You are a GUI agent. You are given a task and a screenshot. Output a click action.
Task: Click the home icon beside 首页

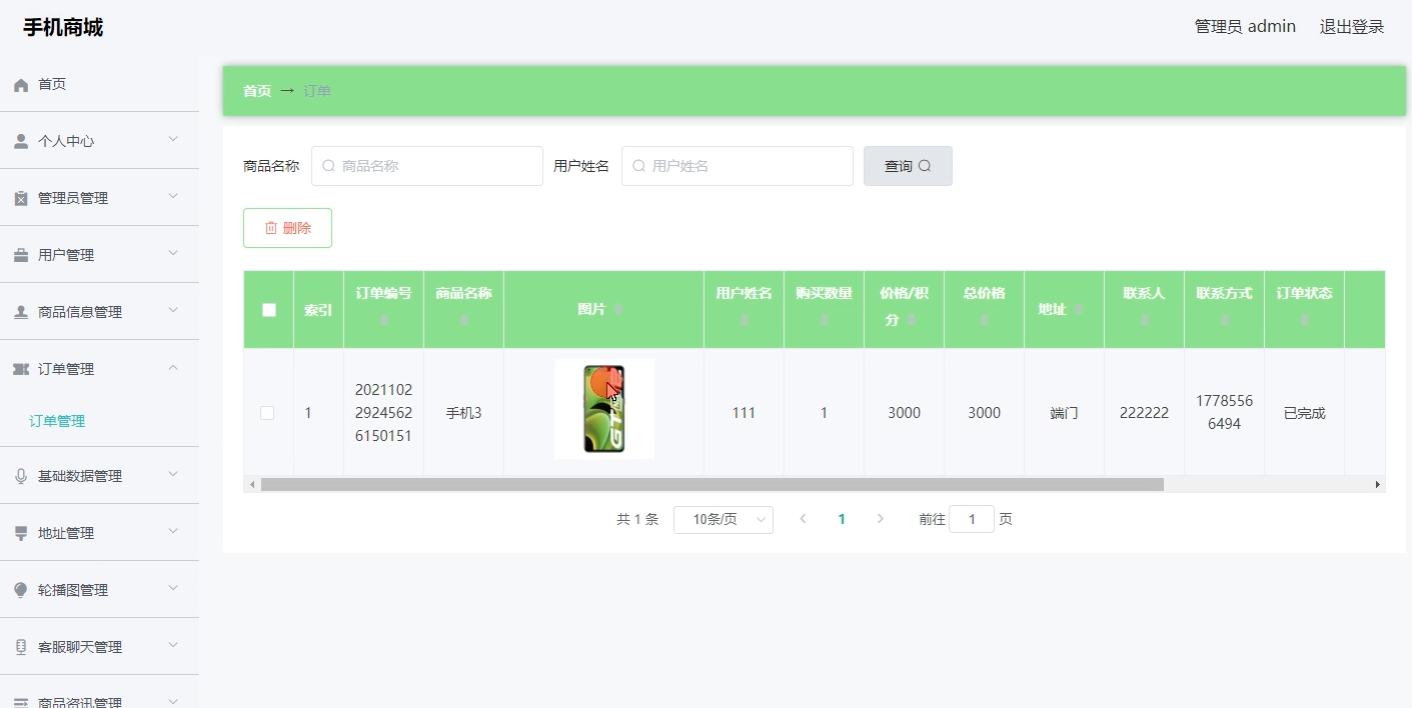tap(21, 85)
